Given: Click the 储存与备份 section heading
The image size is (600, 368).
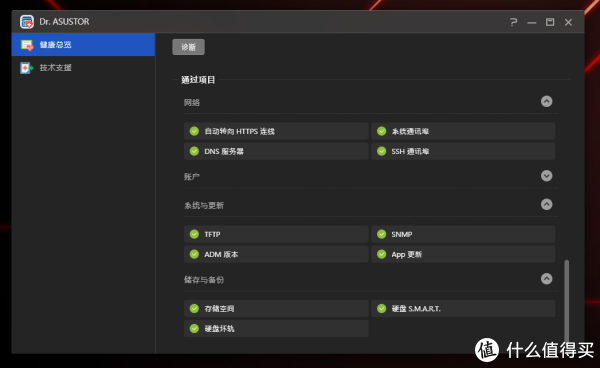Looking at the screenshot, I should [204, 280].
